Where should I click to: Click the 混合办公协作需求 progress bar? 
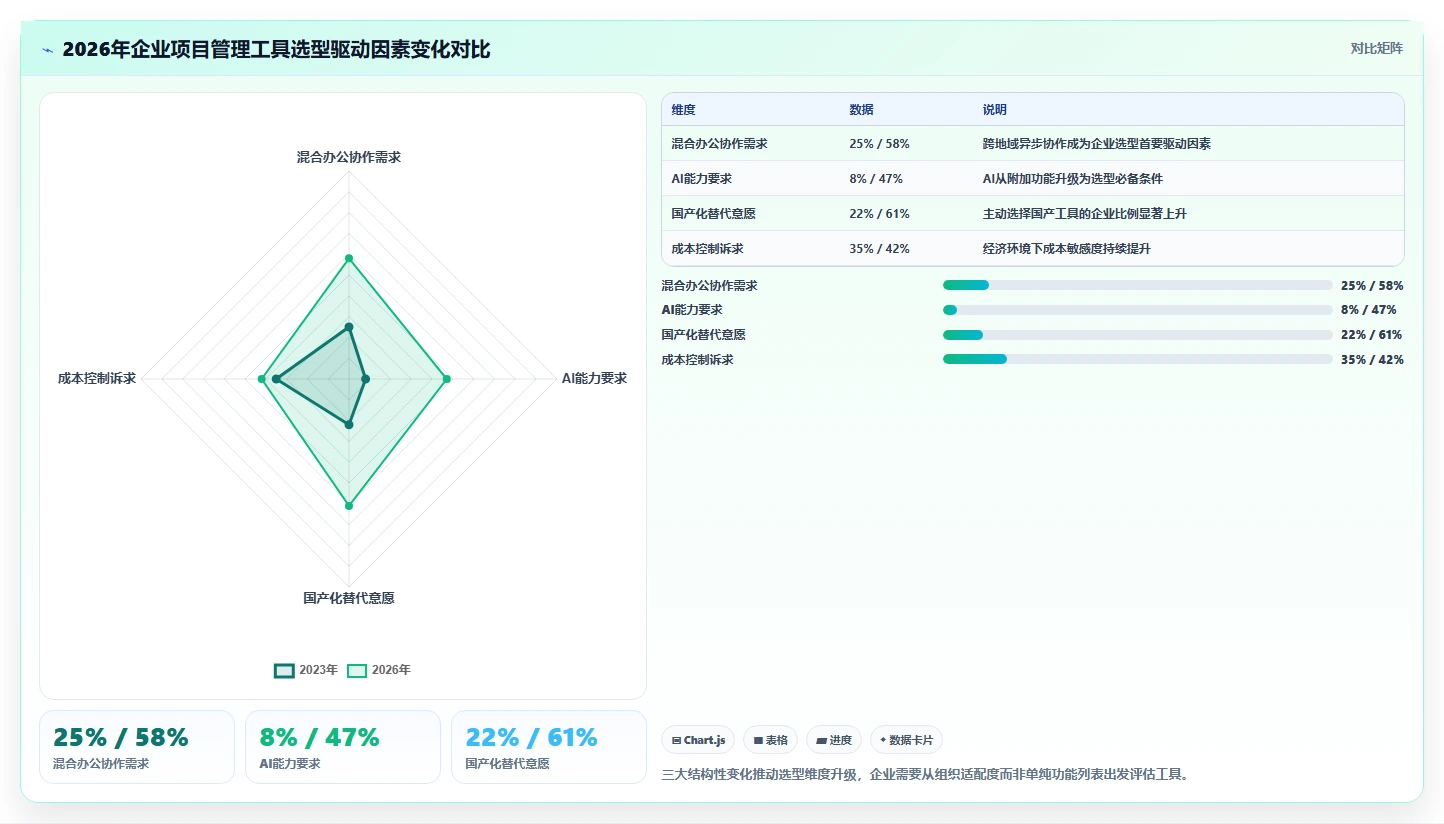coord(1137,285)
